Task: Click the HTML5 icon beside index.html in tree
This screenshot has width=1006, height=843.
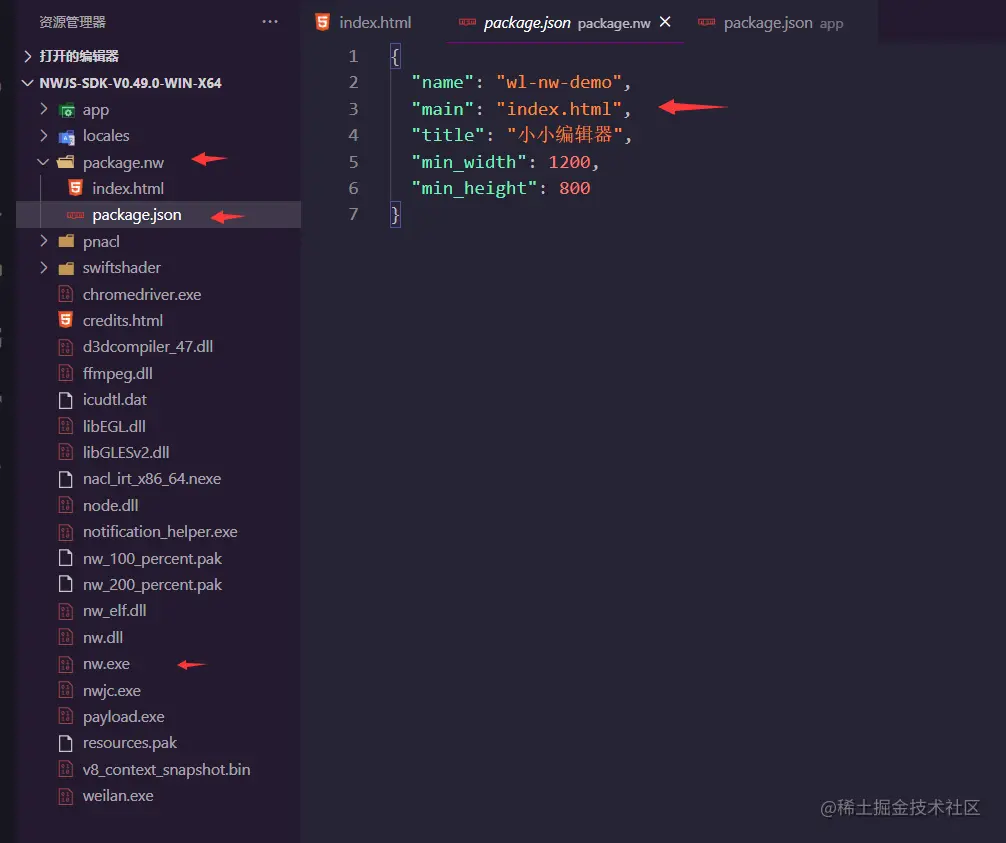Action: [76, 188]
